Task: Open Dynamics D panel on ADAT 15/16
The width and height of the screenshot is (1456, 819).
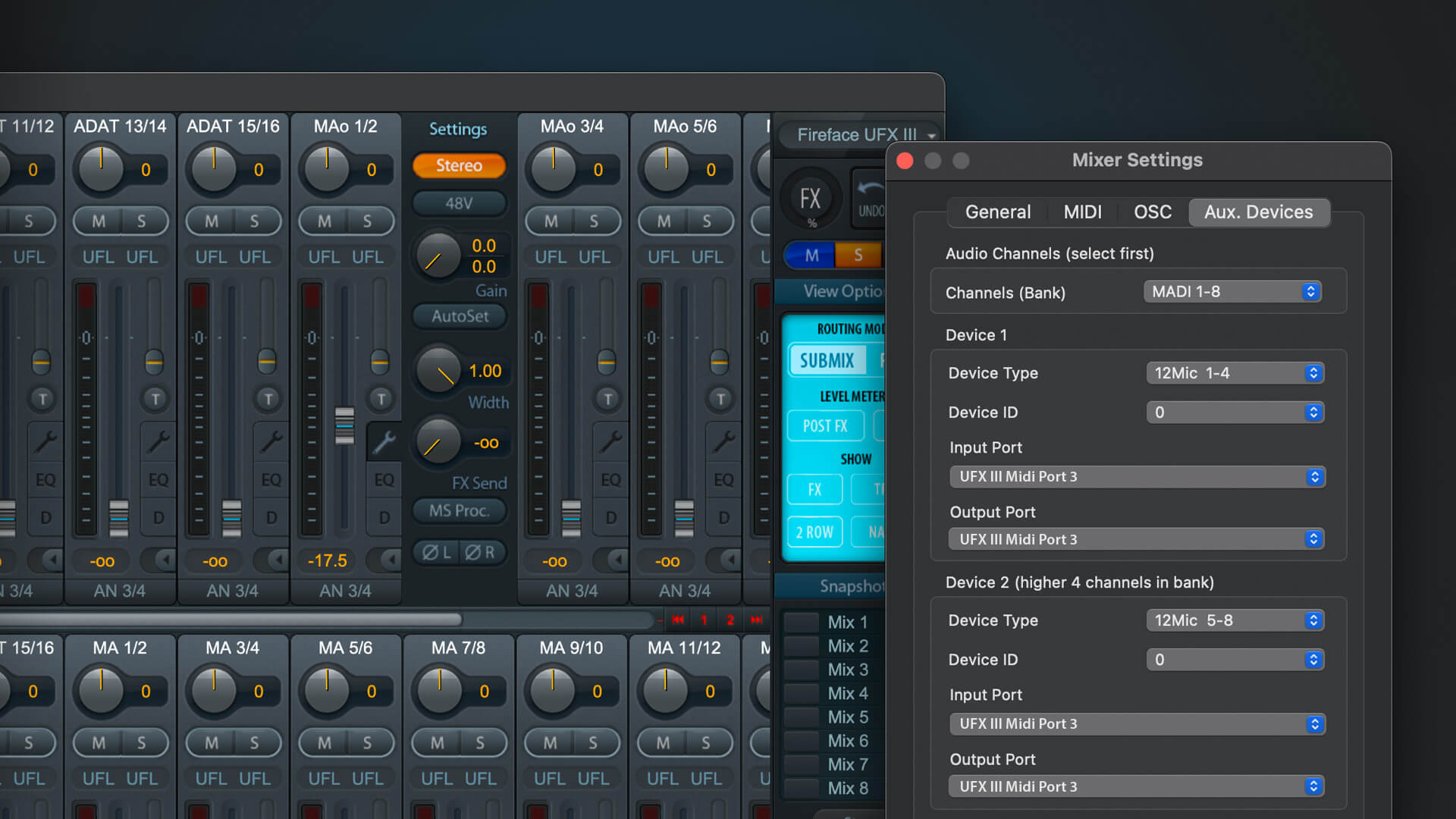Action: point(271,518)
